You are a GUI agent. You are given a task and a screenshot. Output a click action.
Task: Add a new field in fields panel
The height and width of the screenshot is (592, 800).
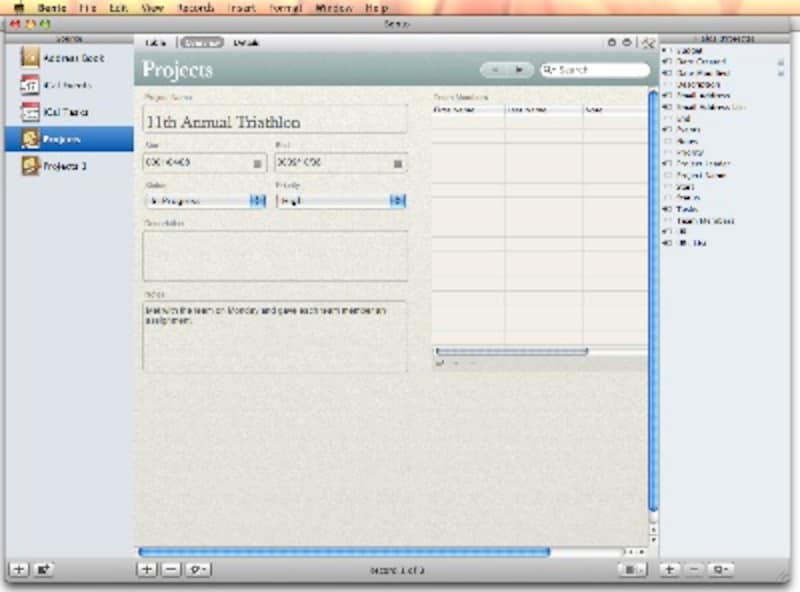pos(670,569)
